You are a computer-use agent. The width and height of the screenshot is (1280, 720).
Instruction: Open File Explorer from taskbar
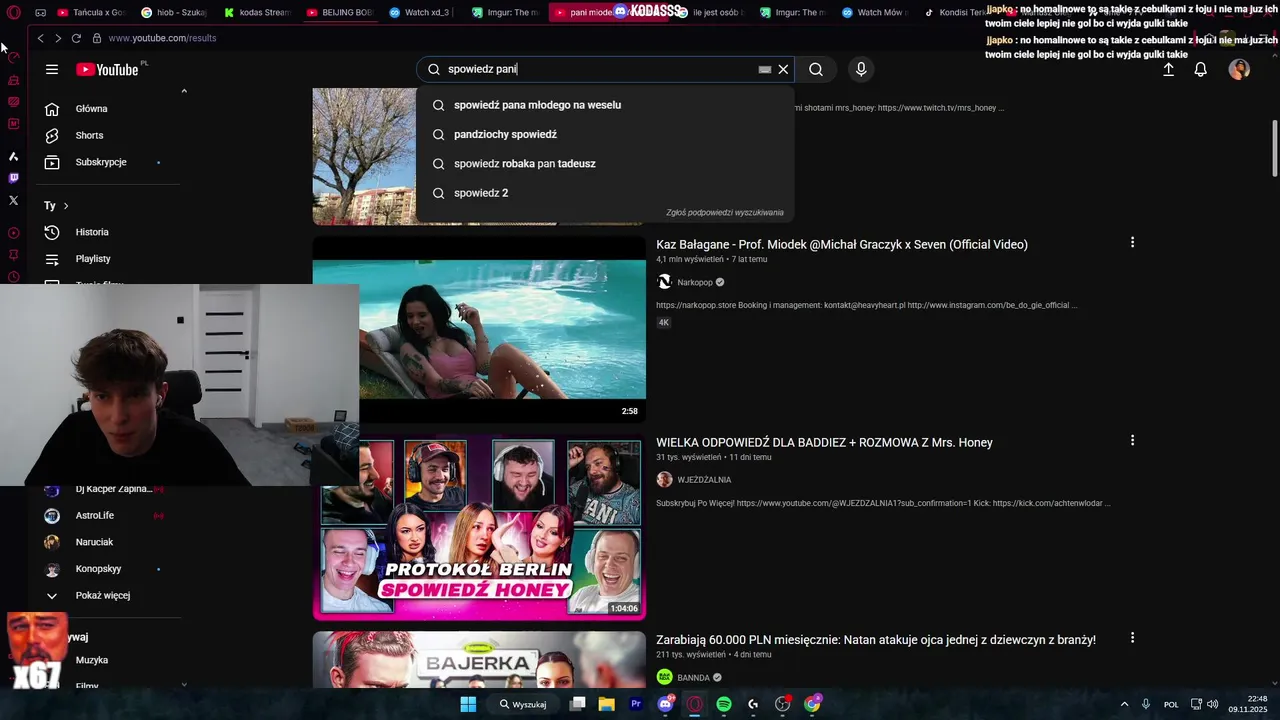606,704
